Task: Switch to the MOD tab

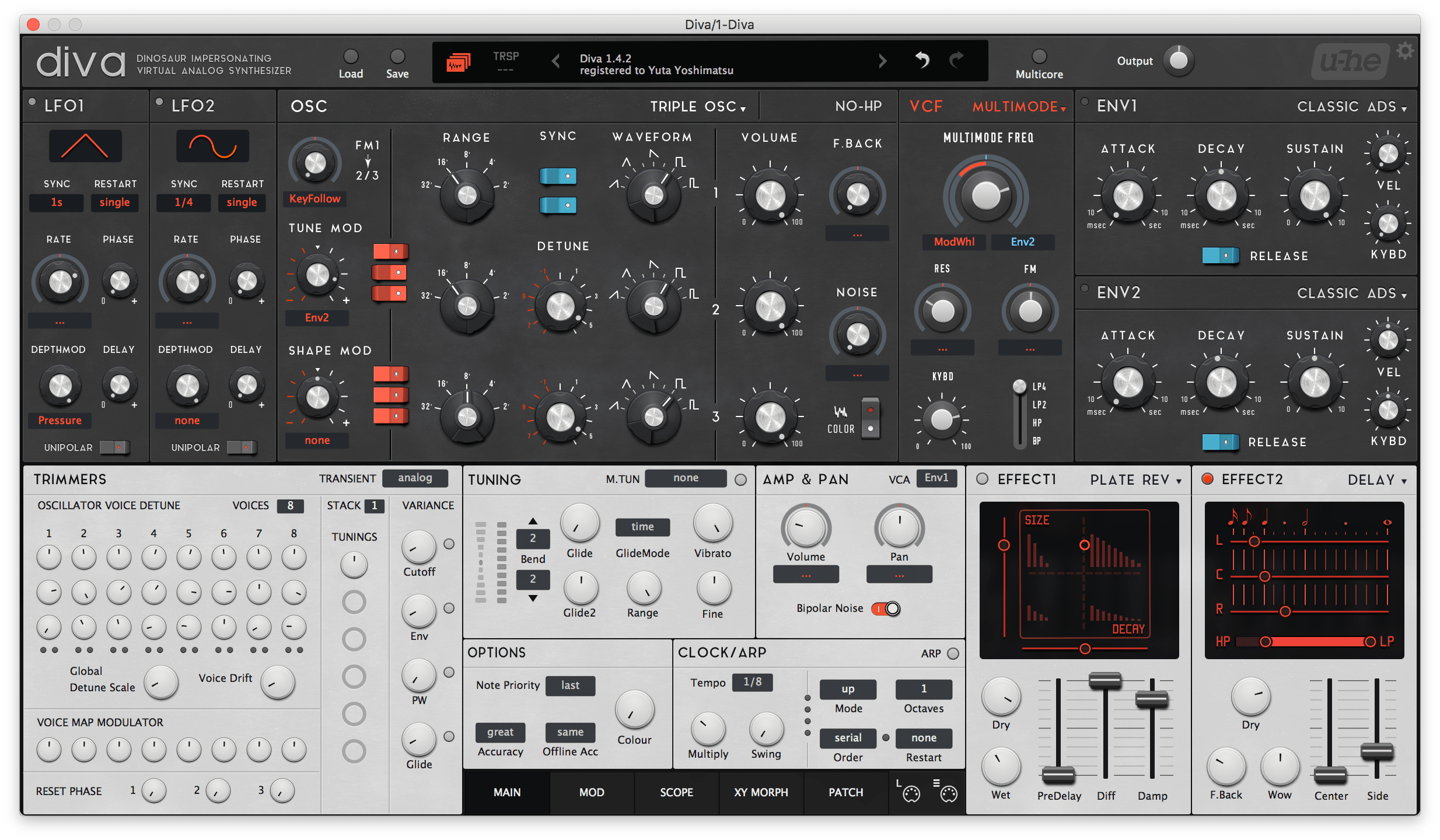Action: 591,792
